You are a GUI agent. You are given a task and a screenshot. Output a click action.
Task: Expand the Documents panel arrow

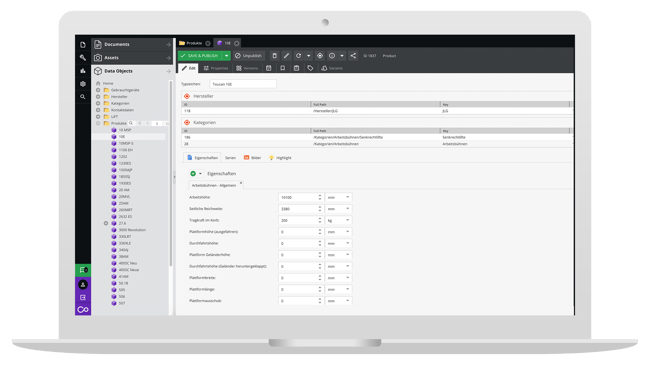click(168, 44)
